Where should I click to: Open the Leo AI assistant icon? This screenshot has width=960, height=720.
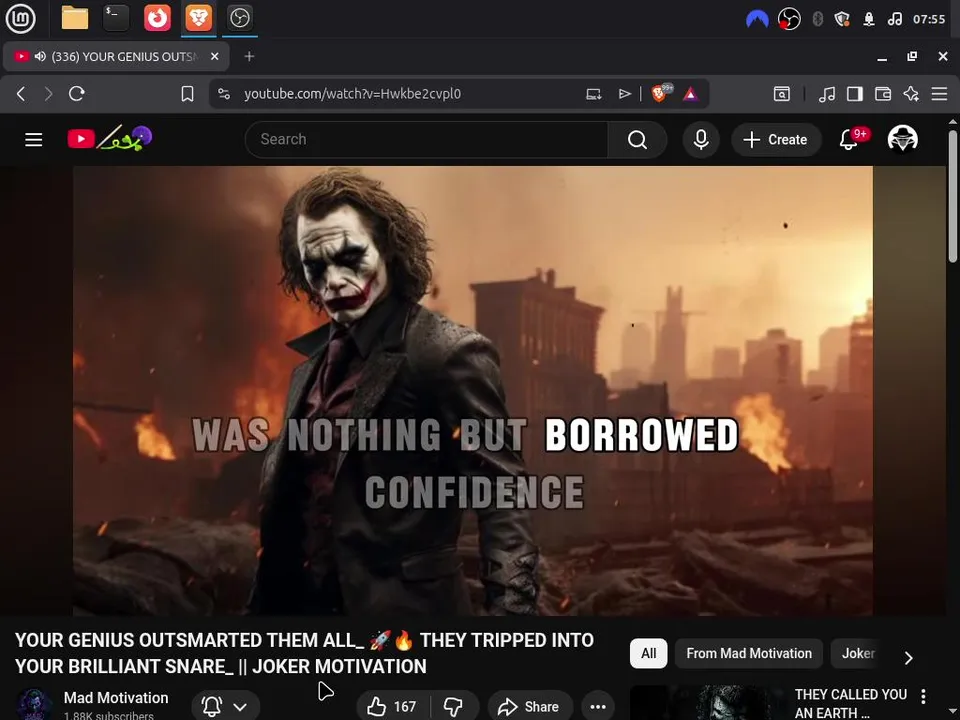[x=911, y=94]
